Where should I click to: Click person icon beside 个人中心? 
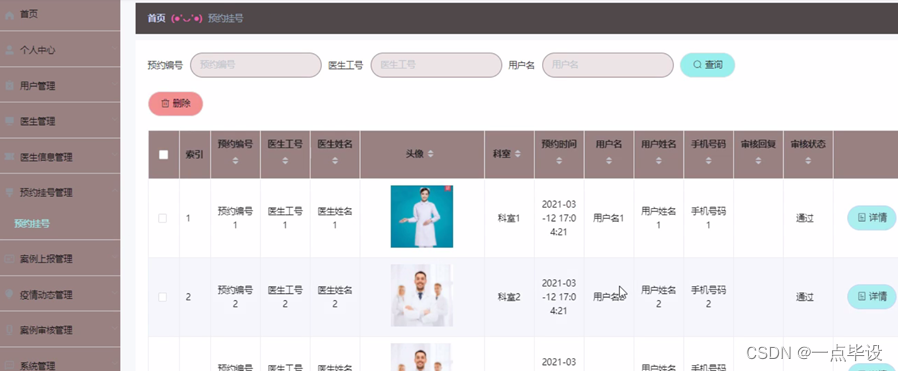click(x=9, y=50)
